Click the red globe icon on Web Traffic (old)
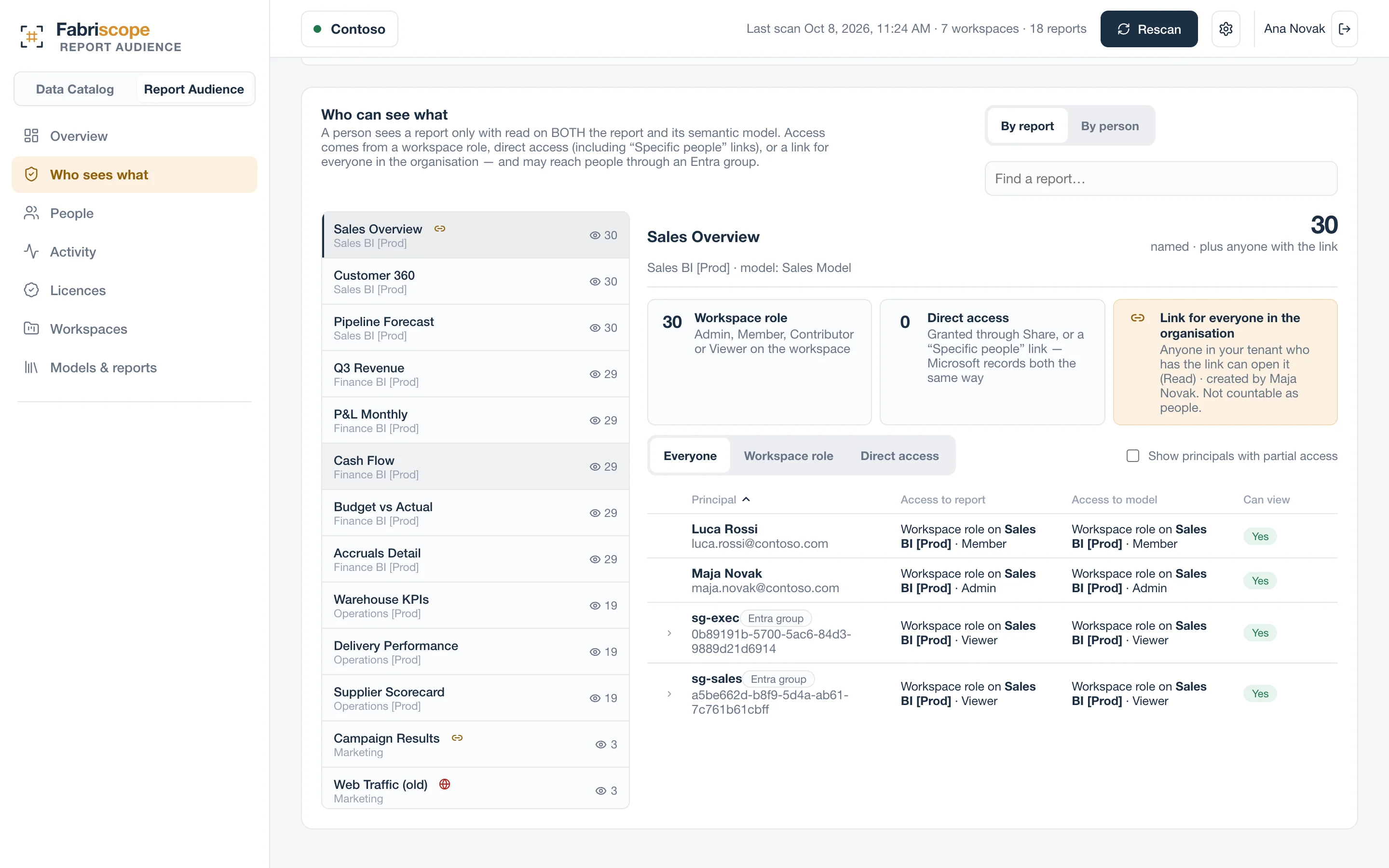 click(x=444, y=784)
